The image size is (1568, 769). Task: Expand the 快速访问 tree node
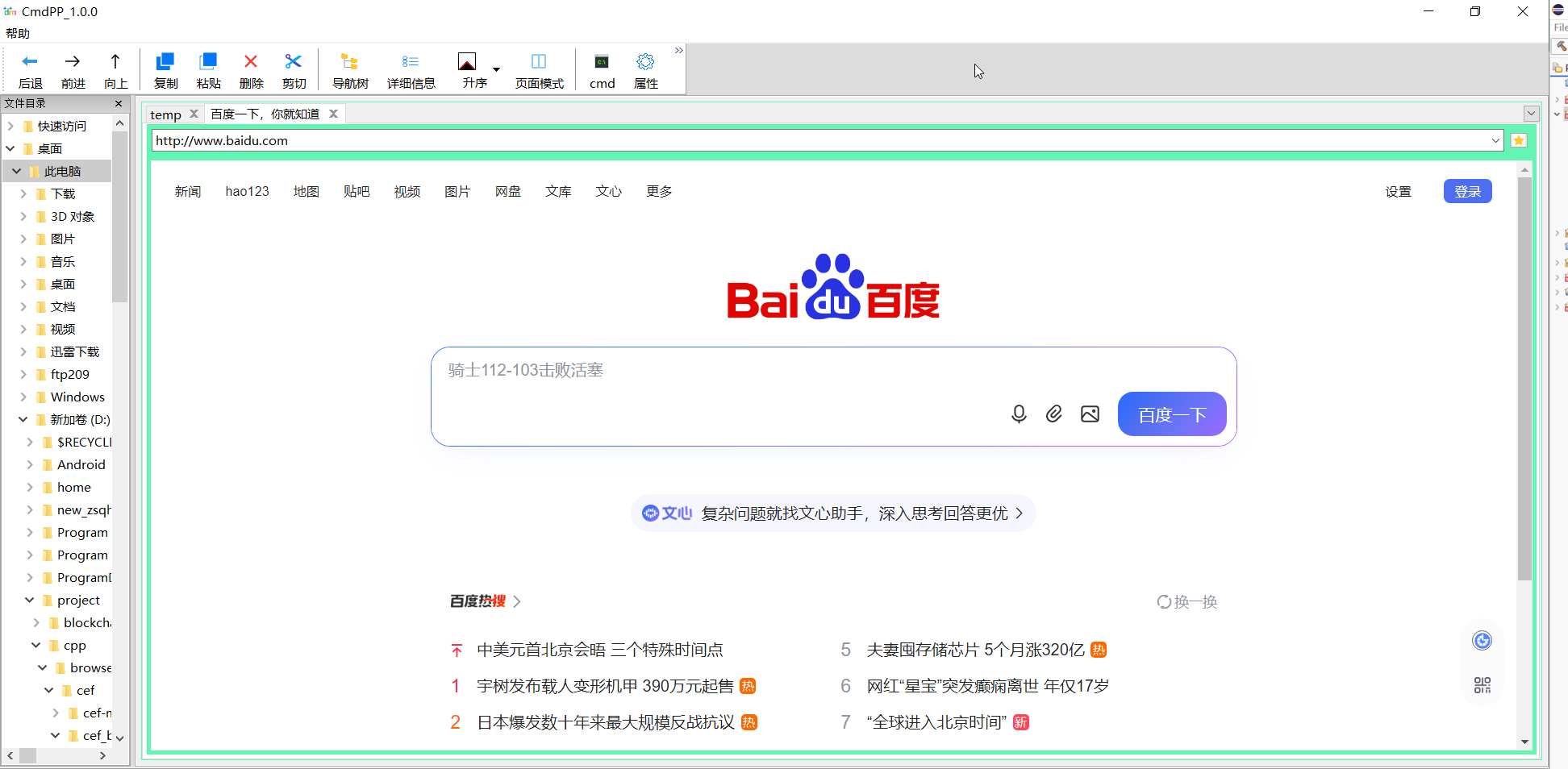(x=11, y=126)
